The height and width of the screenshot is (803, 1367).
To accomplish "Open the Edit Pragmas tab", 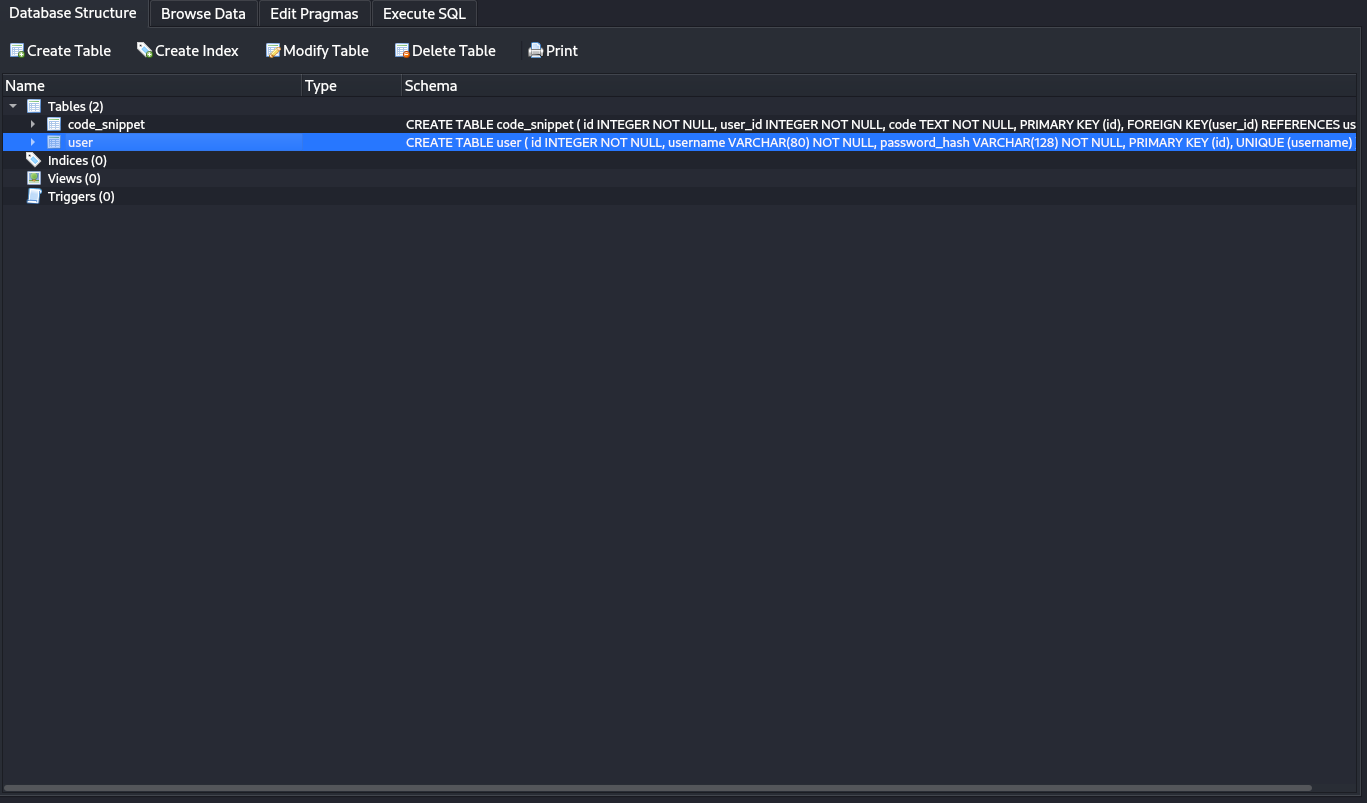I will [x=314, y=14].
